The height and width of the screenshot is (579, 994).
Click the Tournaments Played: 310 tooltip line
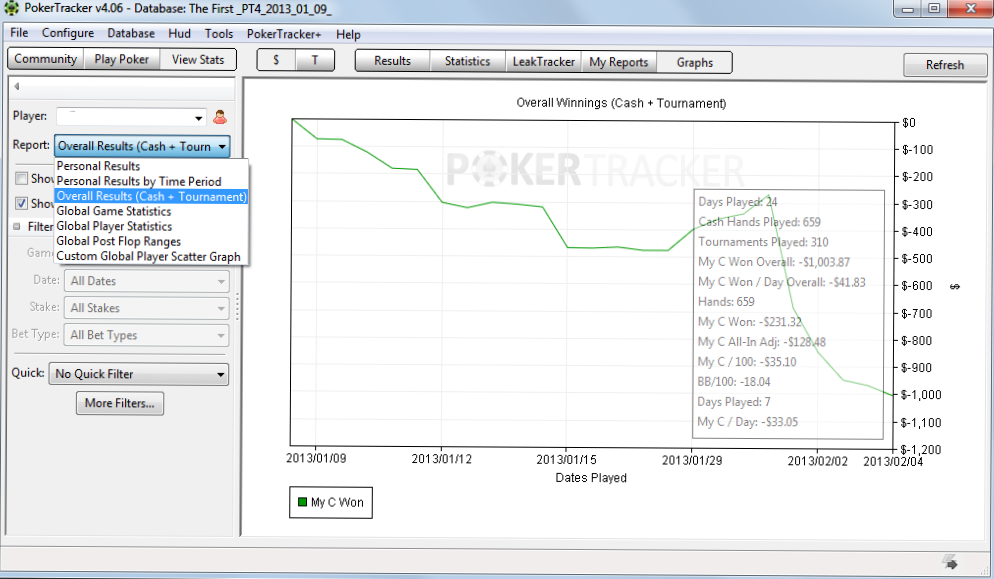tap(763, 242)
